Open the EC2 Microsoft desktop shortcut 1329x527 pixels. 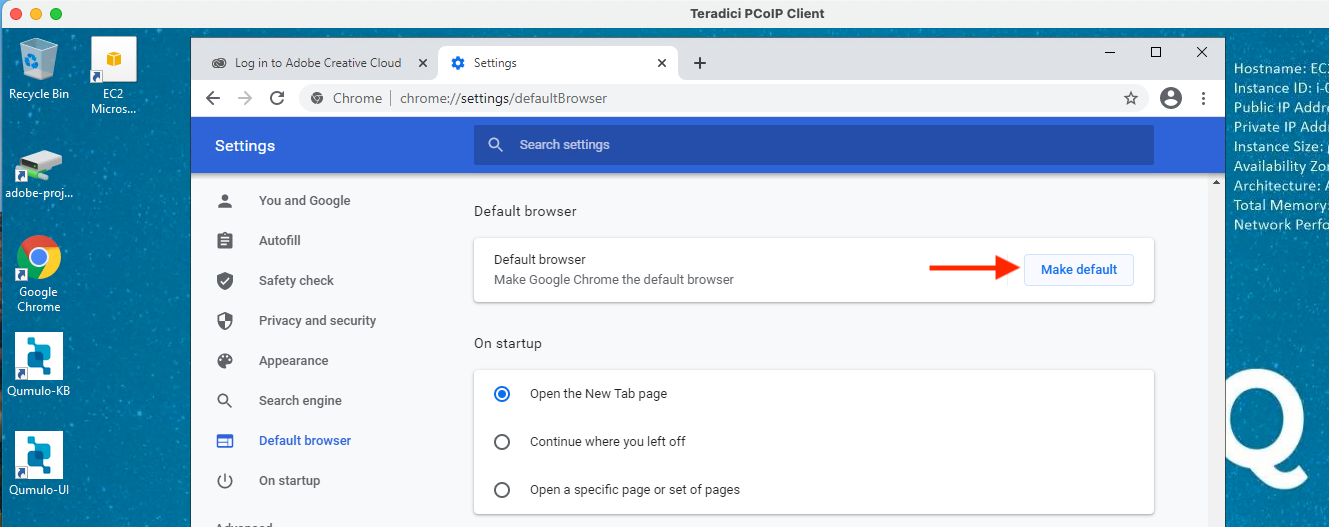tap(113, 76)
